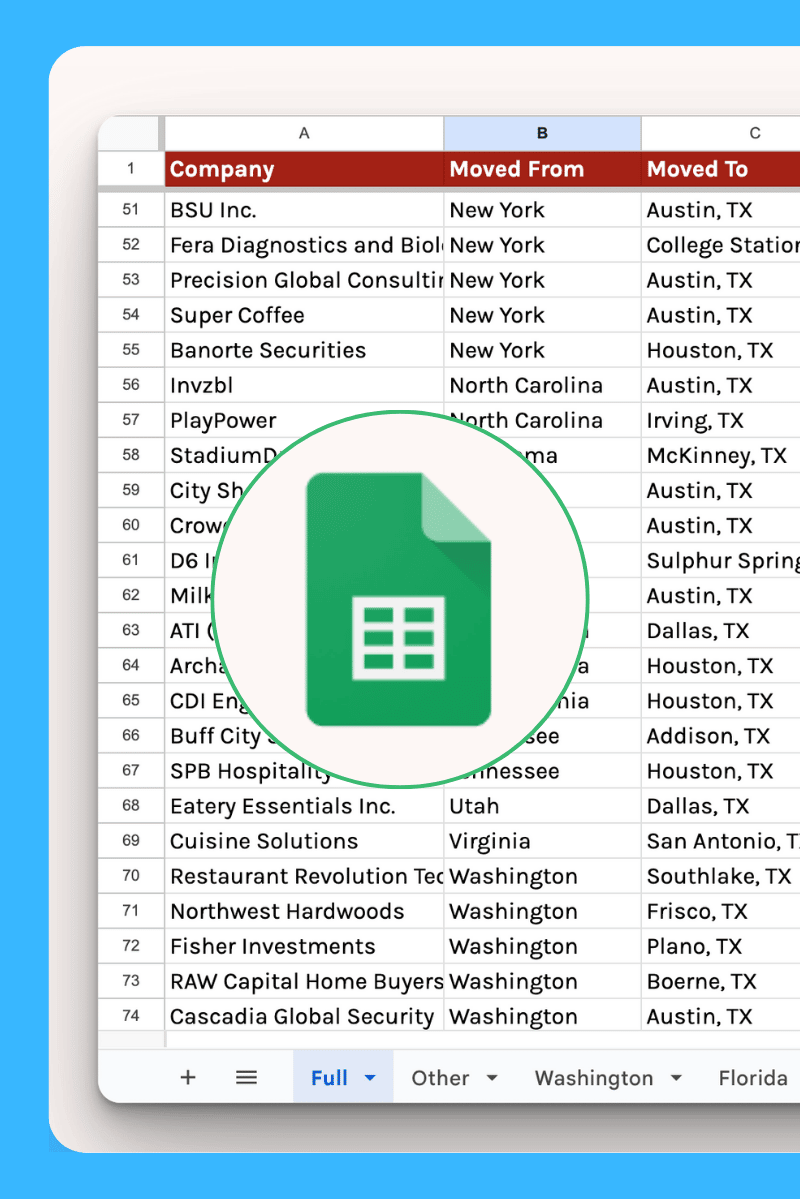Click the Cascadia Global Security cell
This screenshot has width=800, height=1199.
coord(304,1015)
